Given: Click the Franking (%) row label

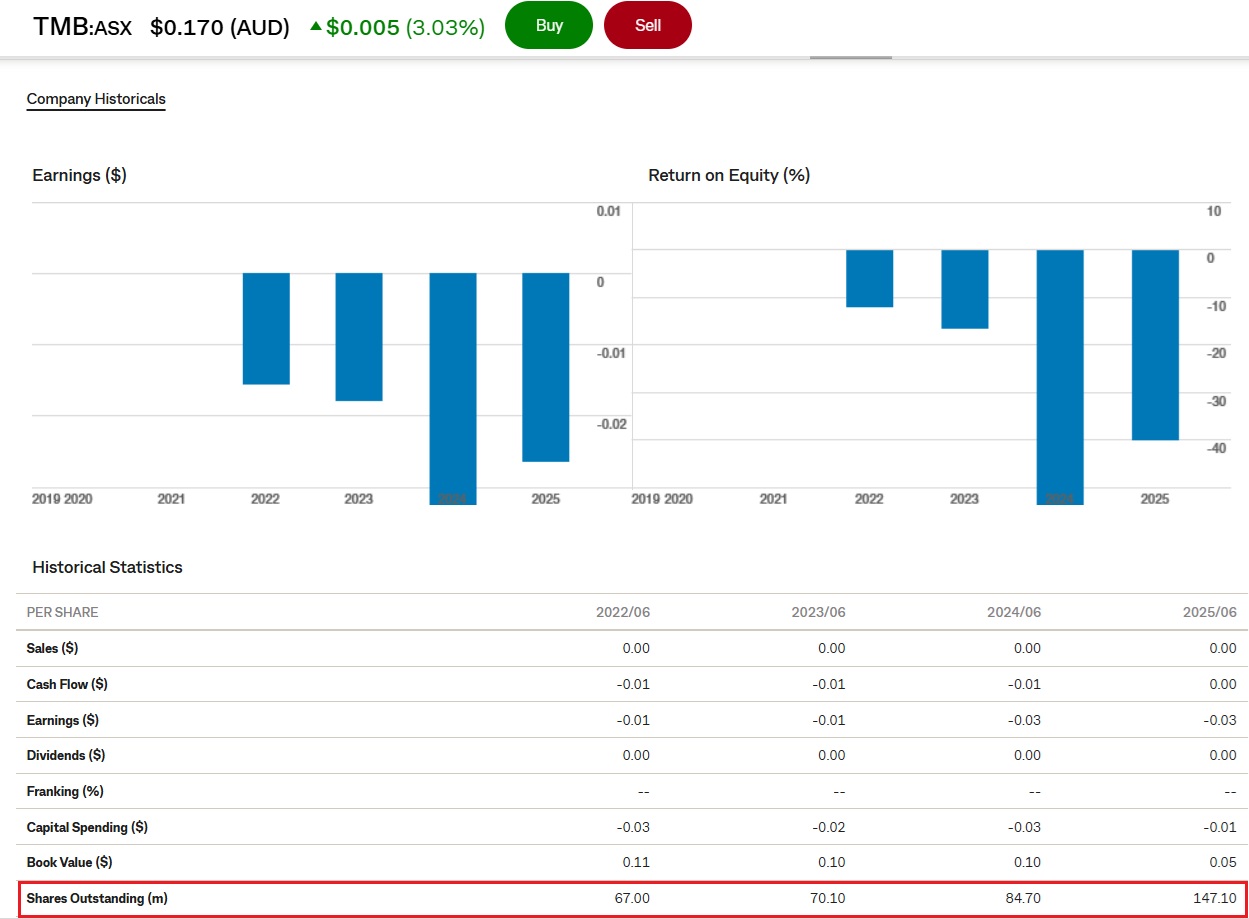Looking at the screenshot, I should pyautogui.click(x=65, y=791).
